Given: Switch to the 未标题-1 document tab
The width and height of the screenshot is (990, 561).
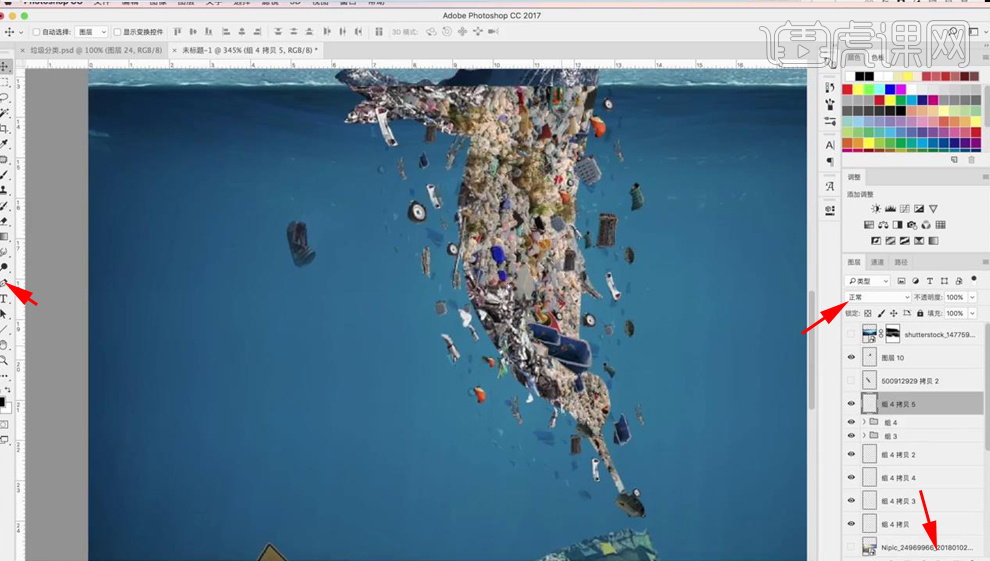Looking at the screenshot, I should [x=249, y=50].
